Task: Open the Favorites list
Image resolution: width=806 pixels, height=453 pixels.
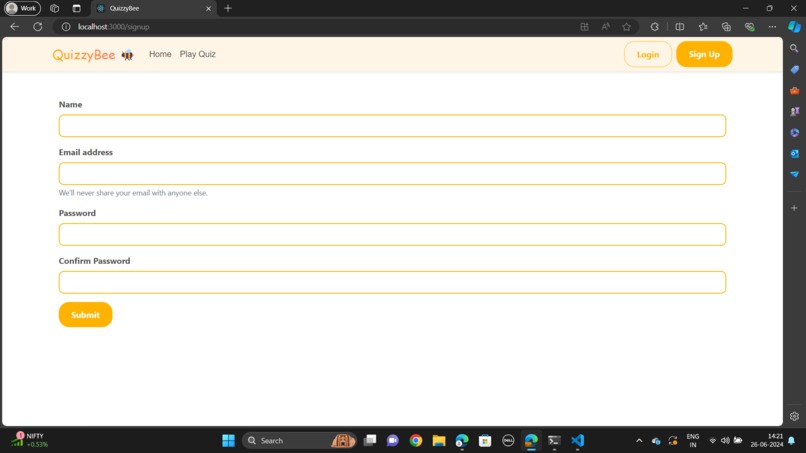Action: (x=703, y=27)
